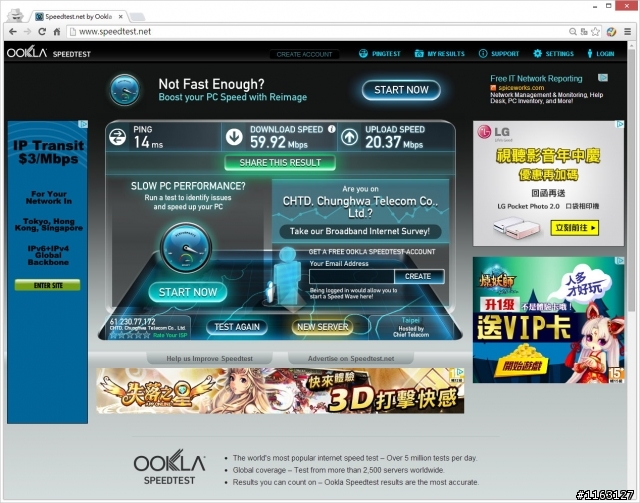Click AdChoices icon on LG ad

point(620,124)
